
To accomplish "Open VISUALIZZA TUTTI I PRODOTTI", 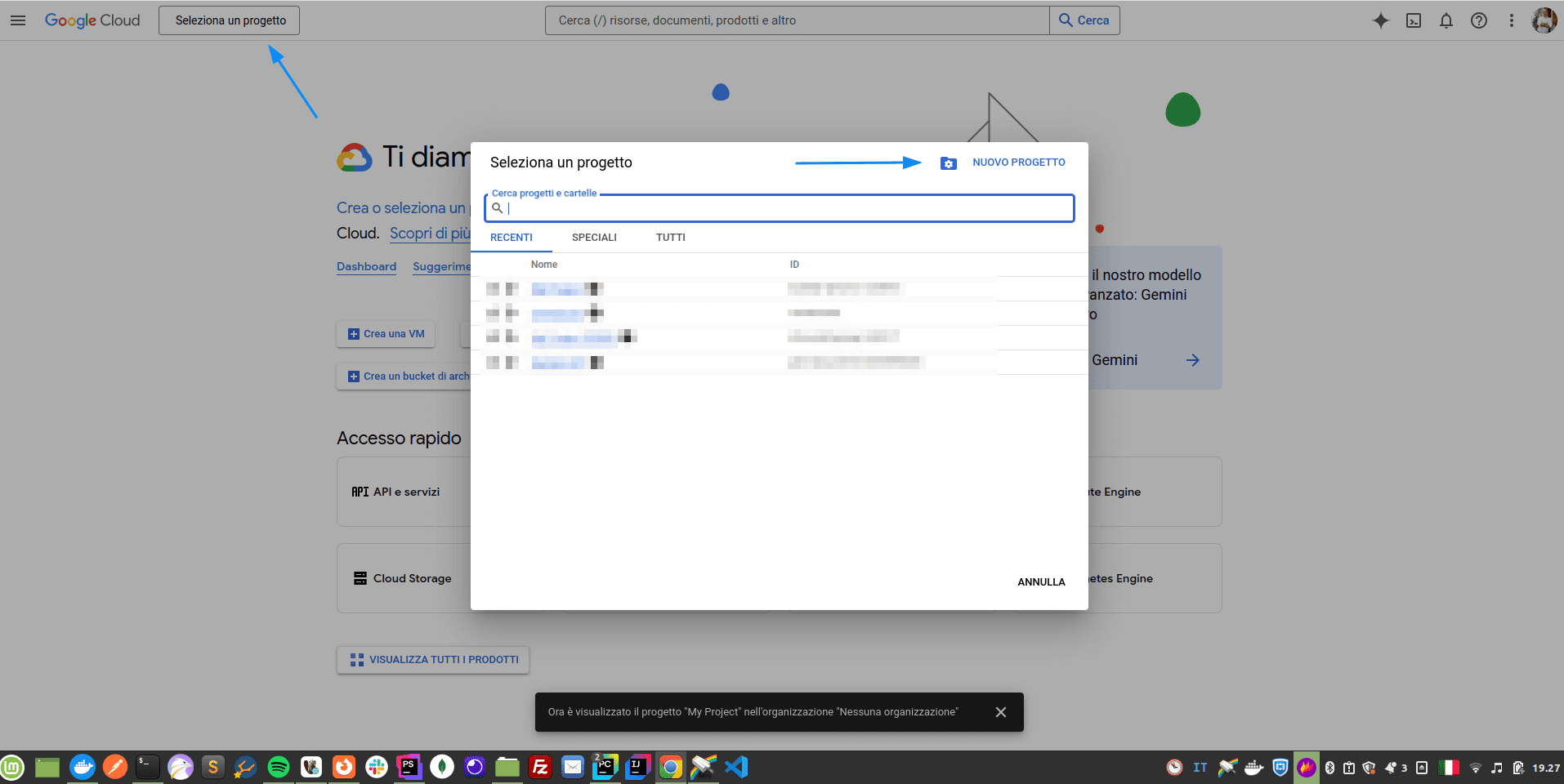I will coord(432,659).
